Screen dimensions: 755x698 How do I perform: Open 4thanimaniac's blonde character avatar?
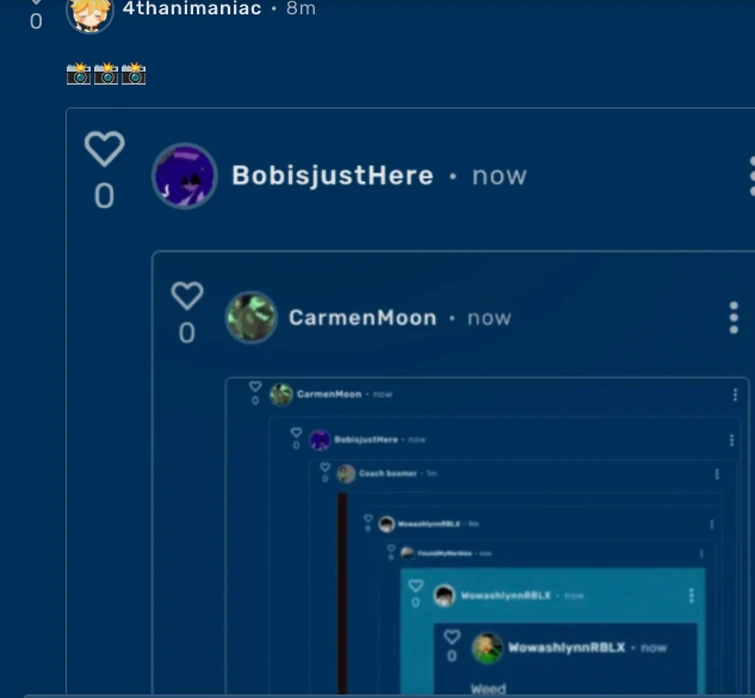(x=90, y=12)
